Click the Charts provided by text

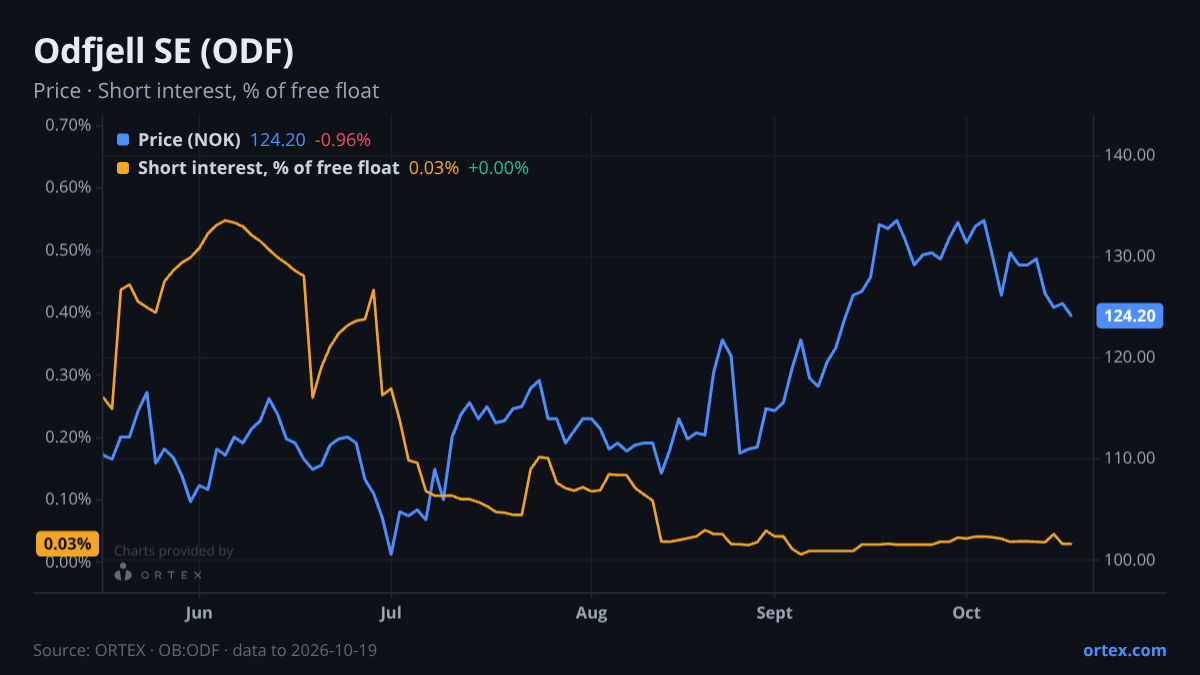tap(174, 551)
